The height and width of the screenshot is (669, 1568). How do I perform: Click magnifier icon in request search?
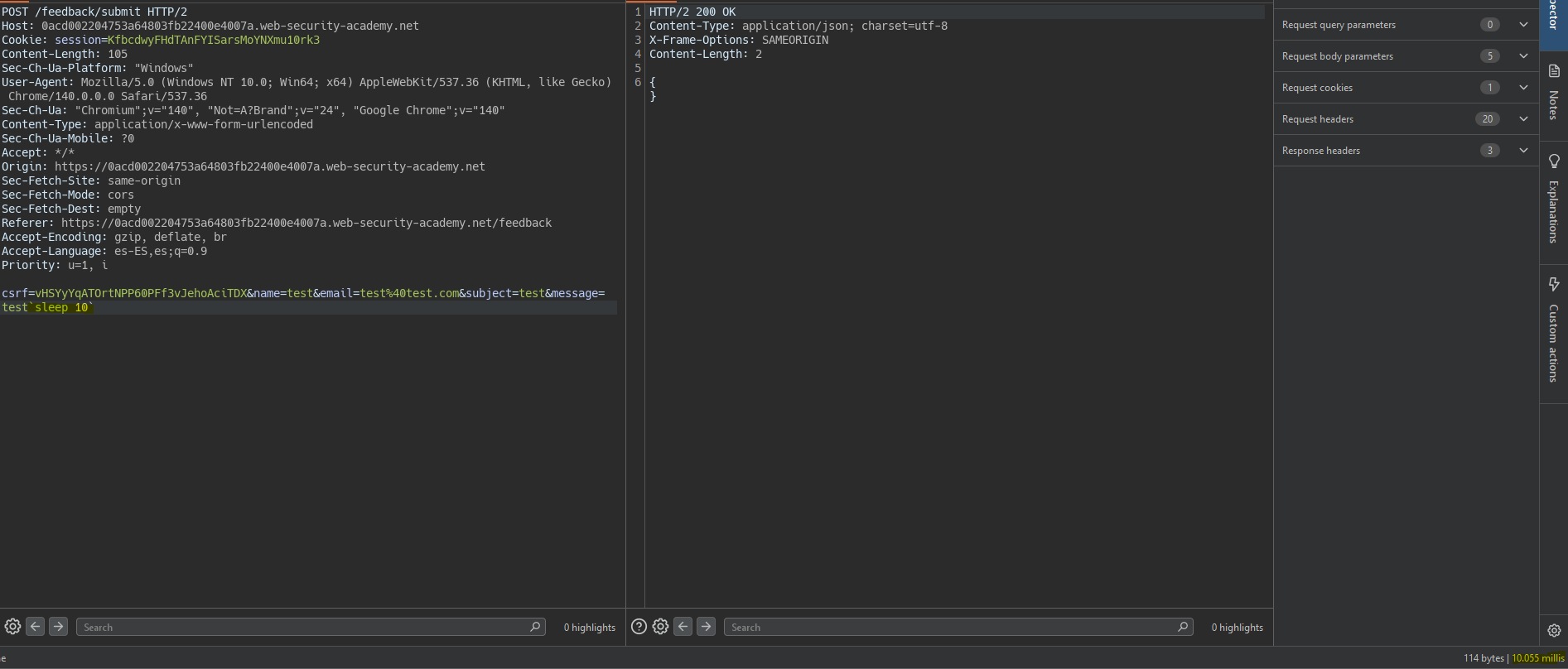[x=535, y=627]
